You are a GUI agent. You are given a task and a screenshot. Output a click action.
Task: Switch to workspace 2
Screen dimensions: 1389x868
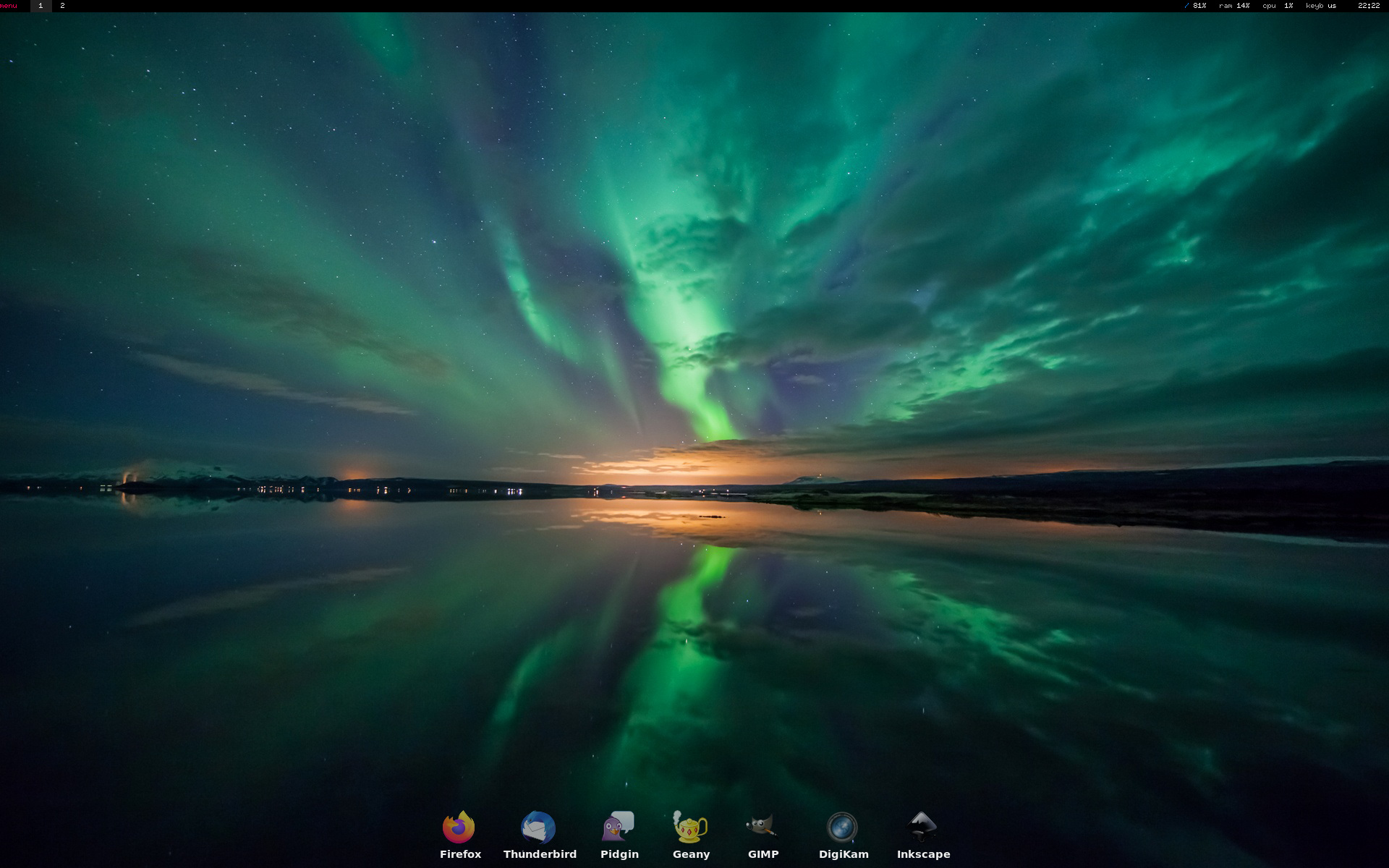[62, 6]
